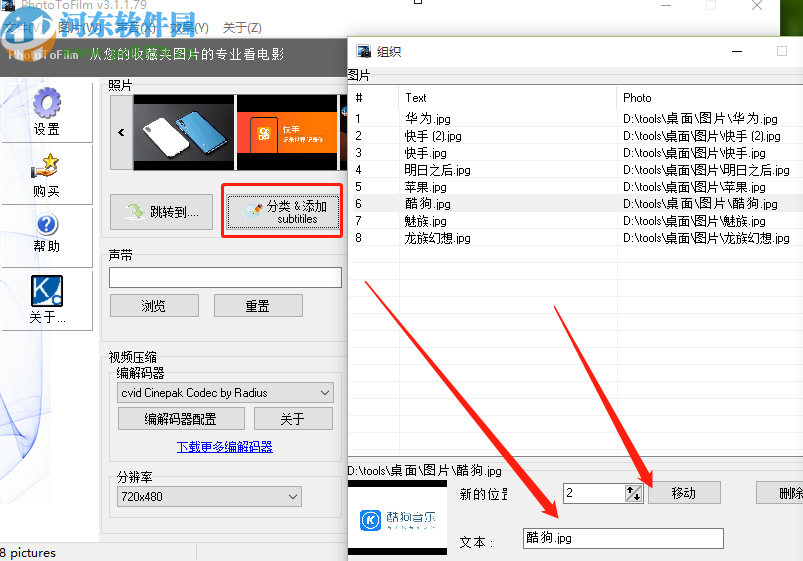Screen dimensions: 803x561
Task: Click the photo path of 魅族.jpg
Action: click(x=694, y=221)
